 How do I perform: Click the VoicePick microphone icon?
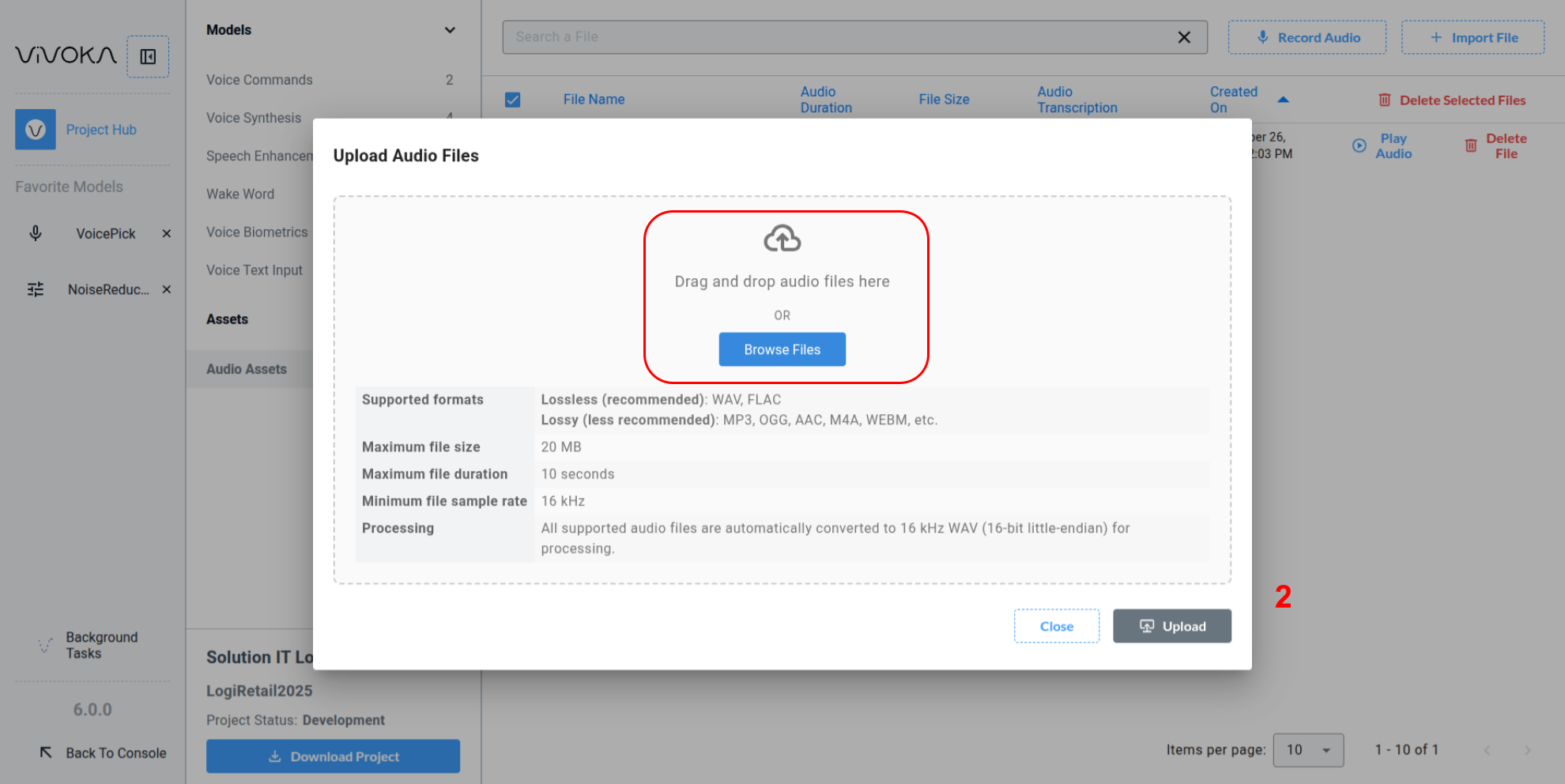36,233
